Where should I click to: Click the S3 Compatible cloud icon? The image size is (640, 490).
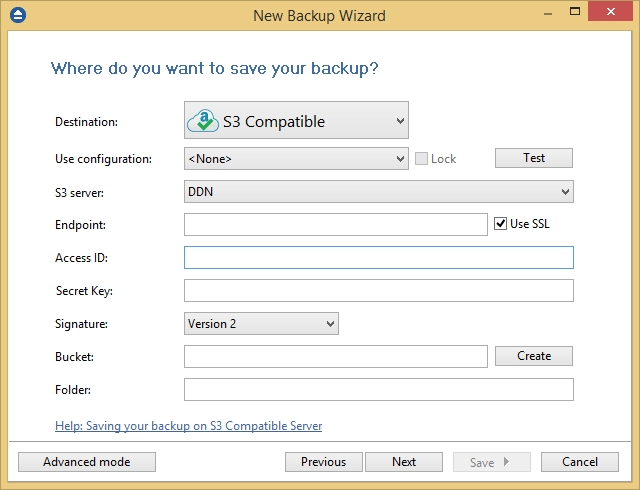(203, 120)
